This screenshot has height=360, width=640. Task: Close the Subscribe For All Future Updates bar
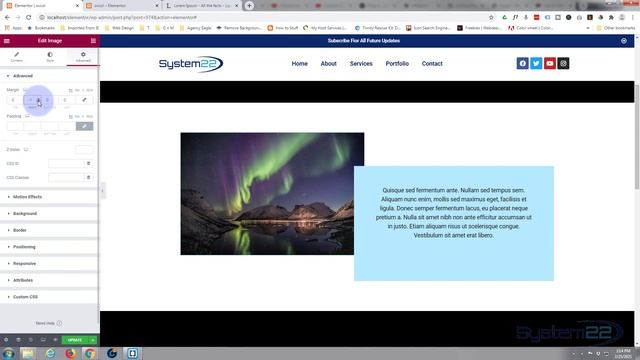coord(624,41)
